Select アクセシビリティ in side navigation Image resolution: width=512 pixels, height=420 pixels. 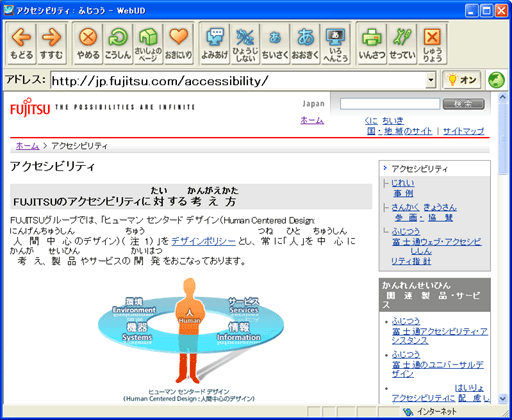point(420,169)
